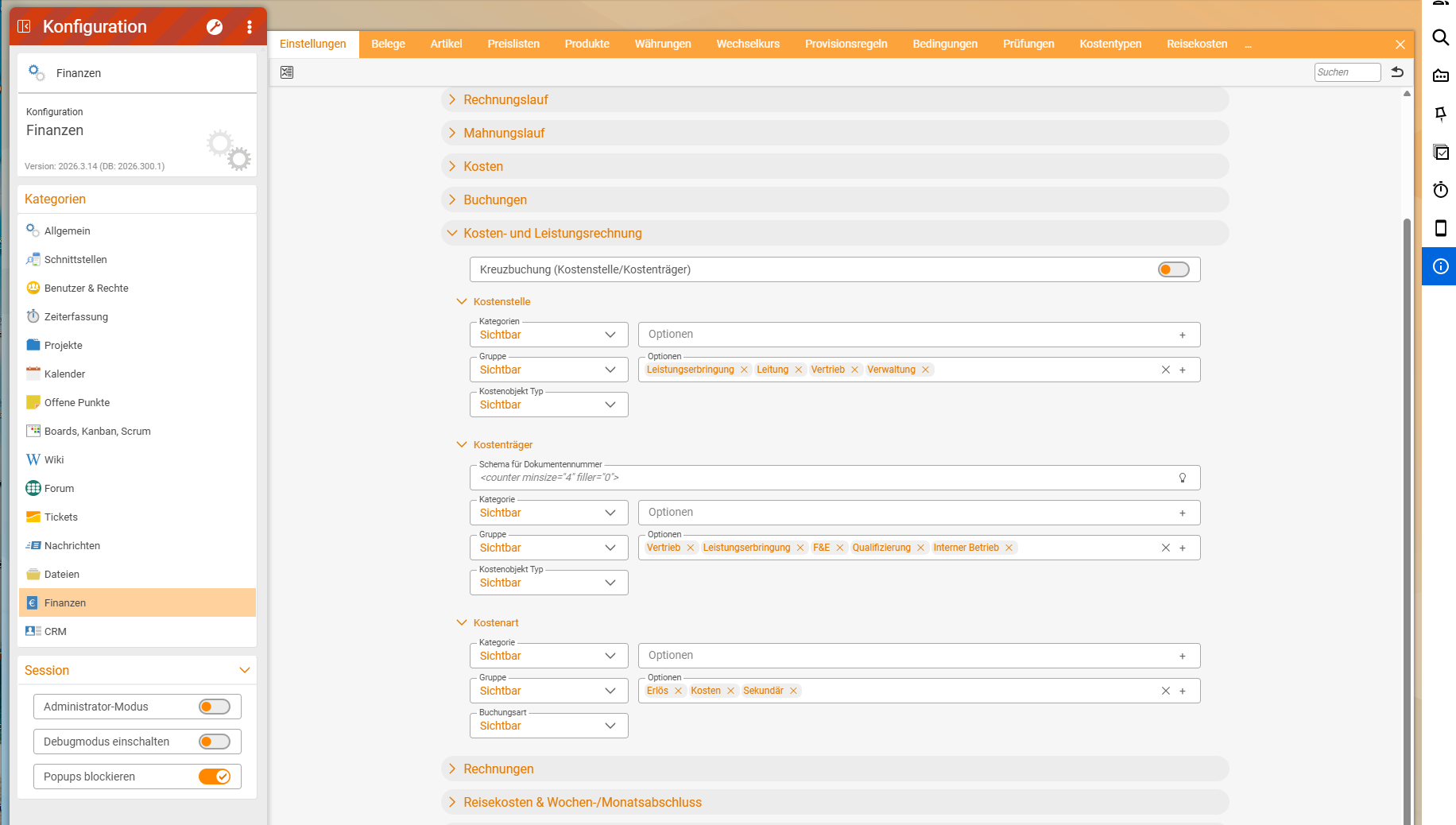Open the magnifier search icon in right sidebar
This screenshot has height=825, width=1456.
1440,37
